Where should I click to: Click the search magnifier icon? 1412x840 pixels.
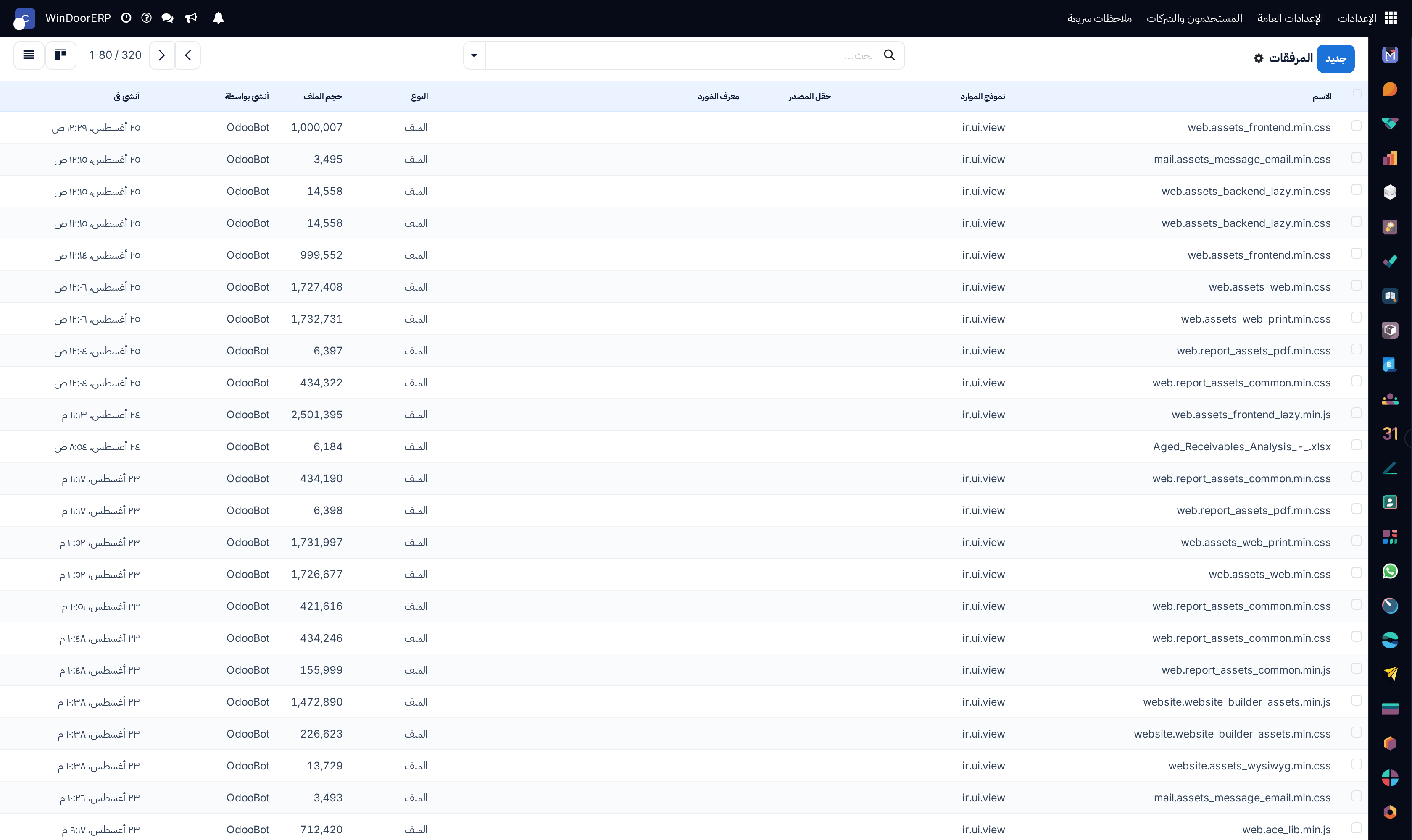[x=889, y=55]
